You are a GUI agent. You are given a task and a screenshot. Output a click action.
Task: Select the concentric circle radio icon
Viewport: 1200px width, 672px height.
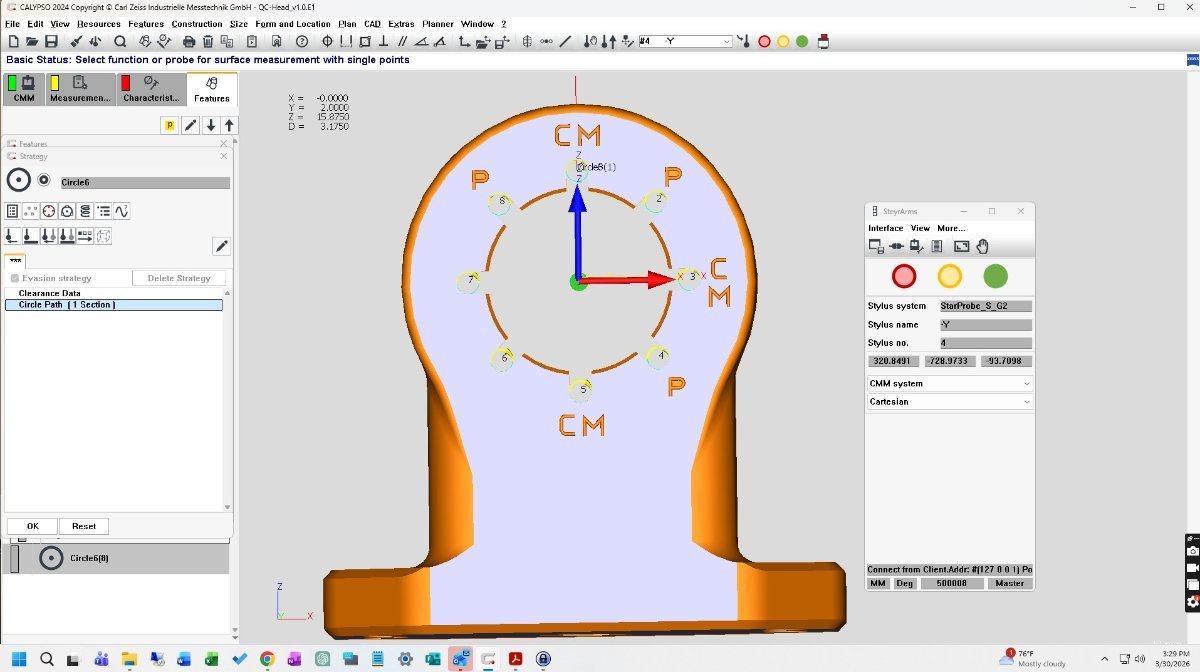pos(44,180)
